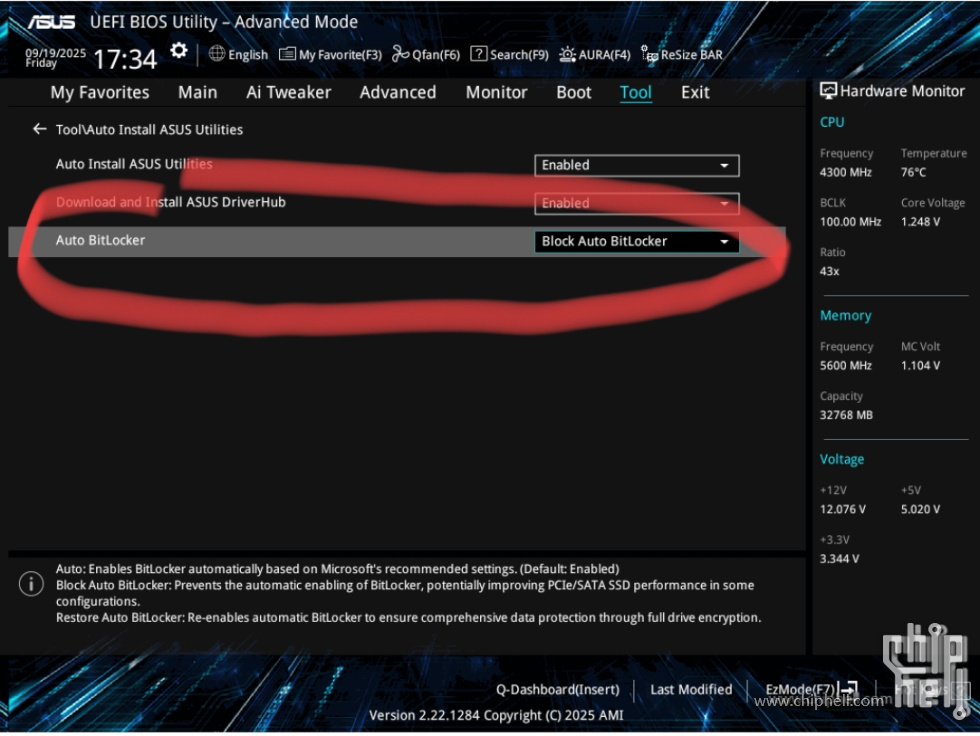Click Q-Dashboard(Insert) button
The width and height of the screenshot is (980, 736).
(557, 689)
